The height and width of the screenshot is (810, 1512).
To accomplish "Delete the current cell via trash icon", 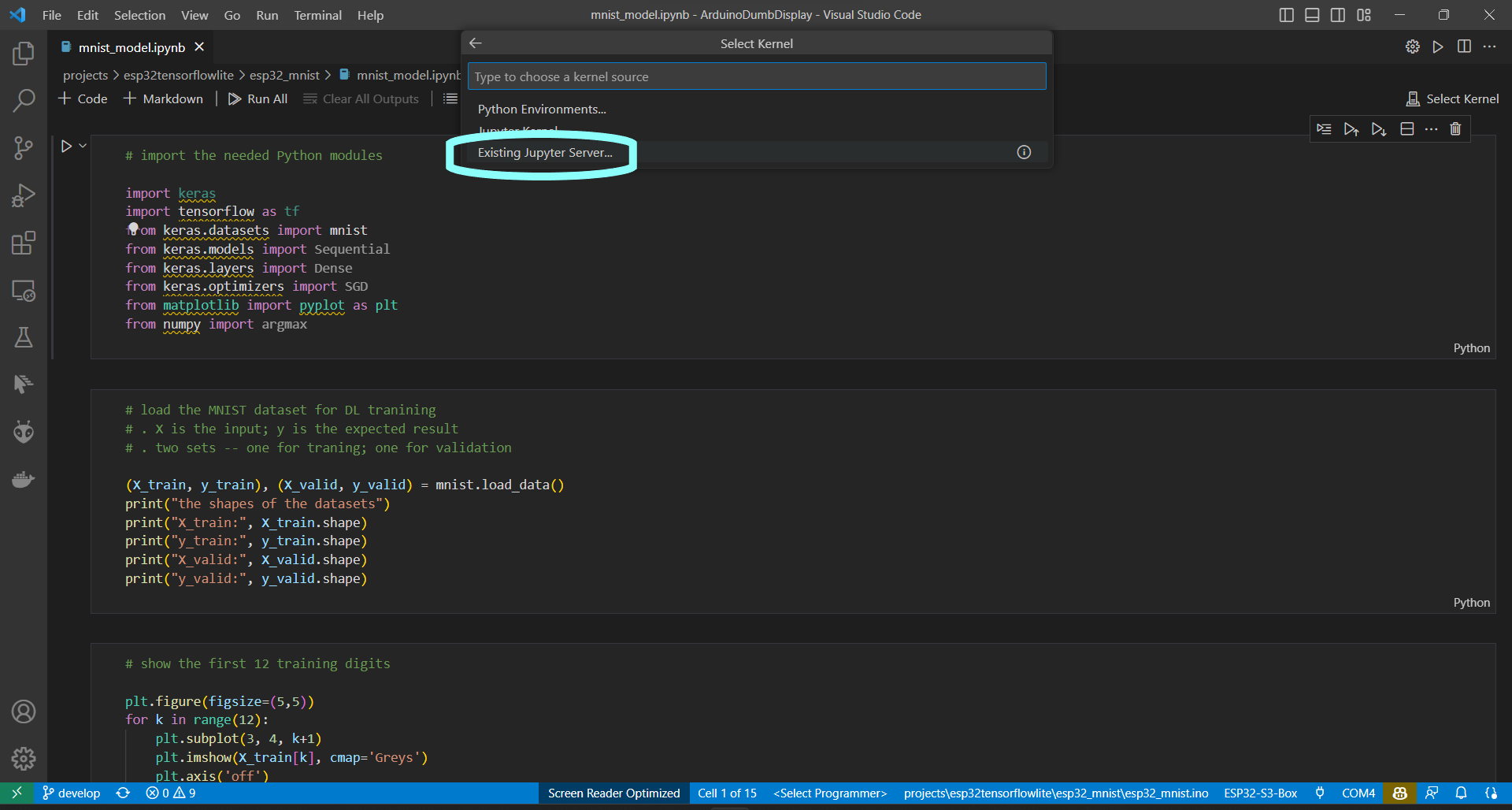I will (x=1455, y=128).
